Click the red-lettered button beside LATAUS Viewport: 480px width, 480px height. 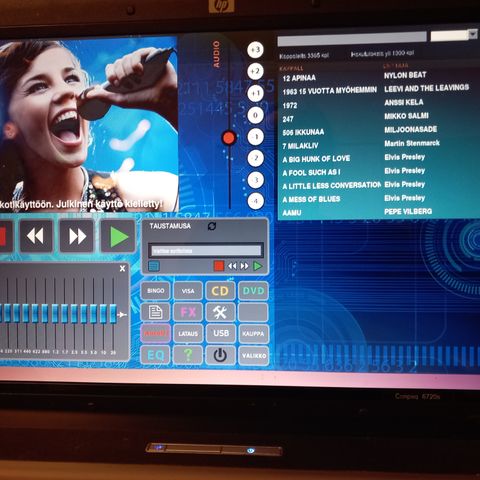pyautogui.click(x=156, y=333)
